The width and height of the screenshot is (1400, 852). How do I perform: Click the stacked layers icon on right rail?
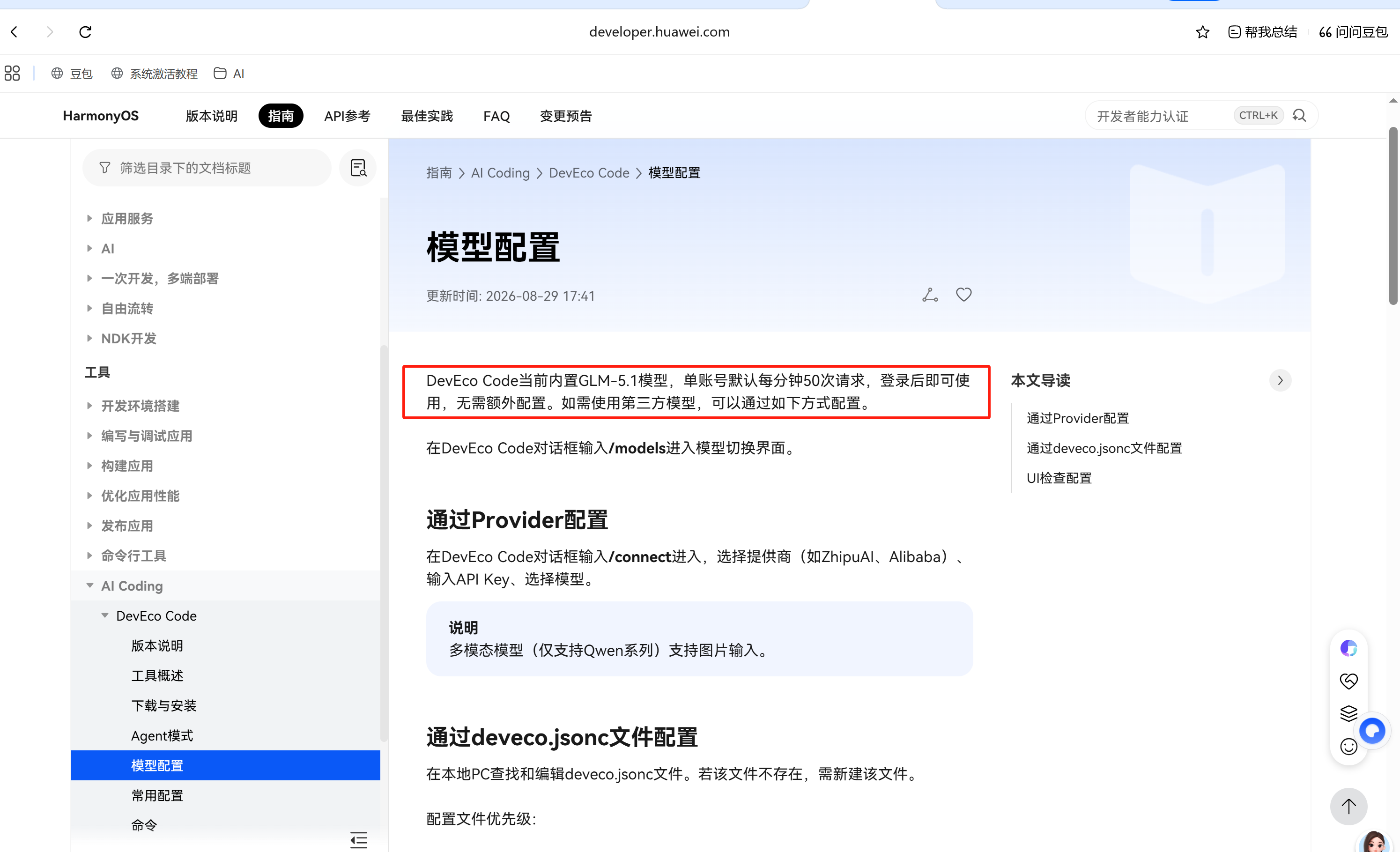(1349, 713)
